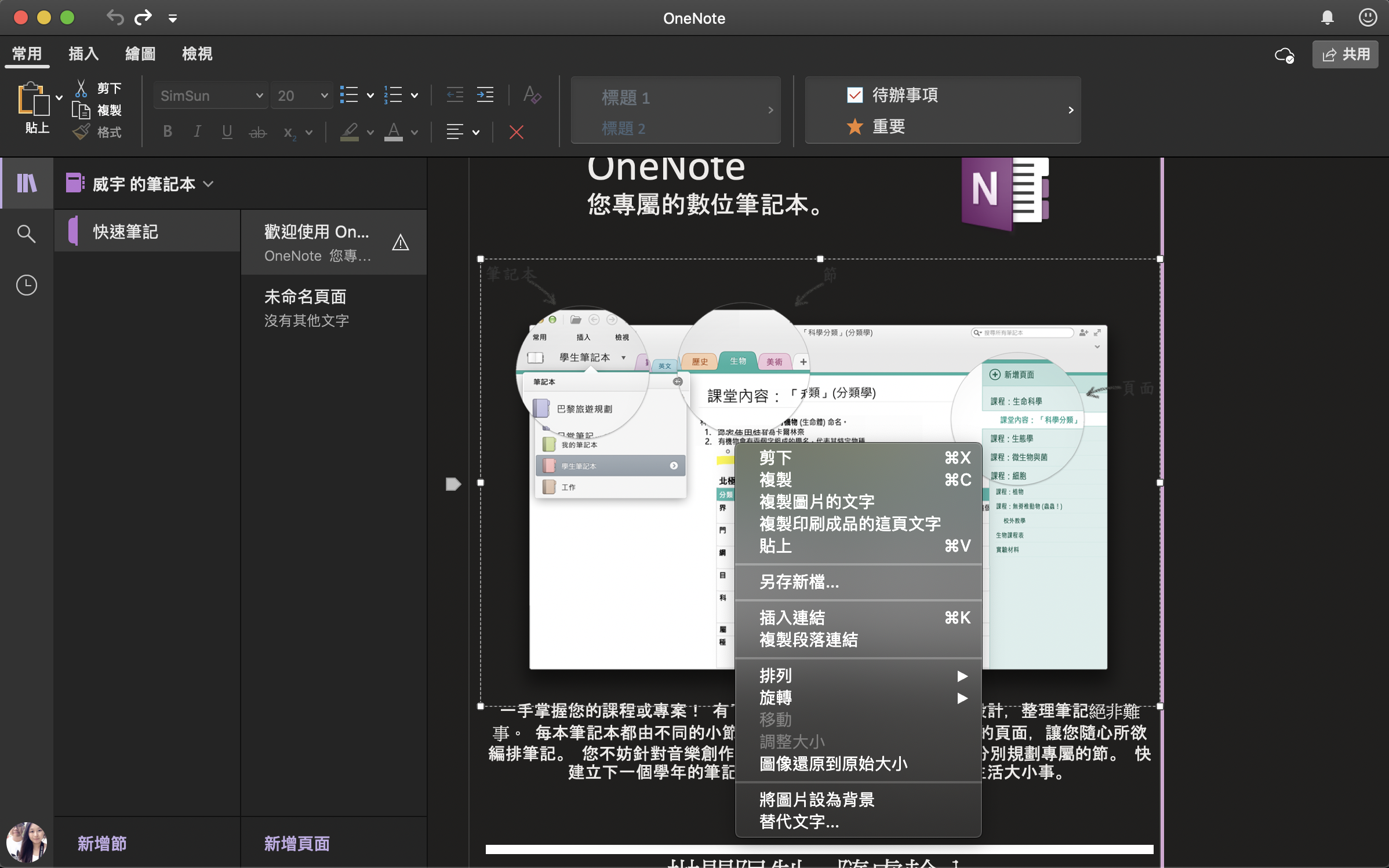Apply a numbered list
Viewport: 1389px width, 868px height.
point(393,95)
